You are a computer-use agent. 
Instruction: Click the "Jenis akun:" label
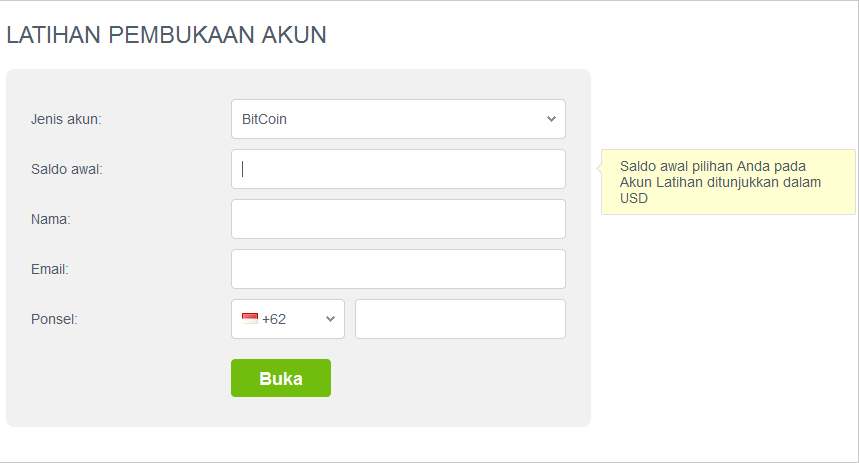click(x=66, y=119)
